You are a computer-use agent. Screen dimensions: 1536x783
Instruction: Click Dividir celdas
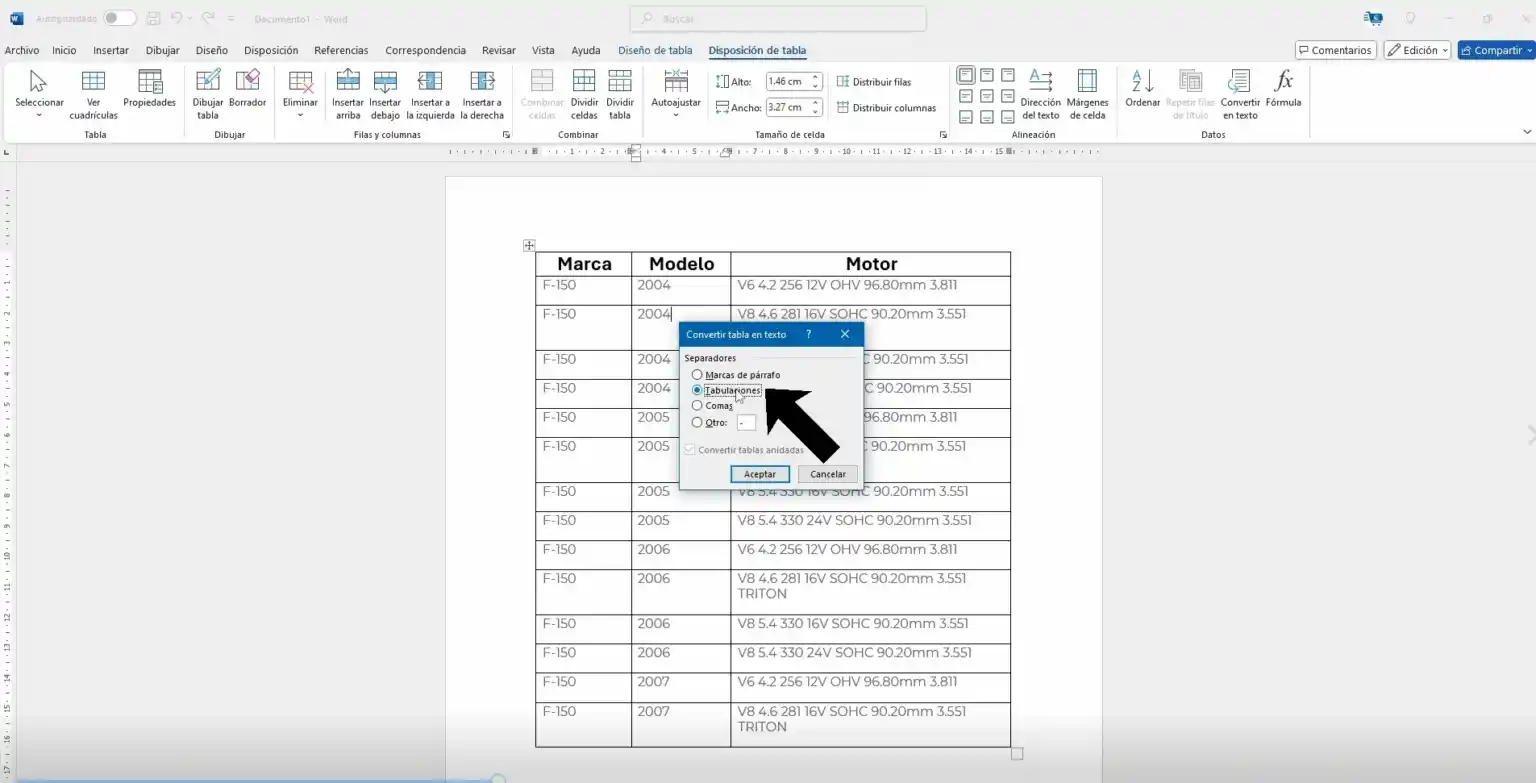coord(584,95)
